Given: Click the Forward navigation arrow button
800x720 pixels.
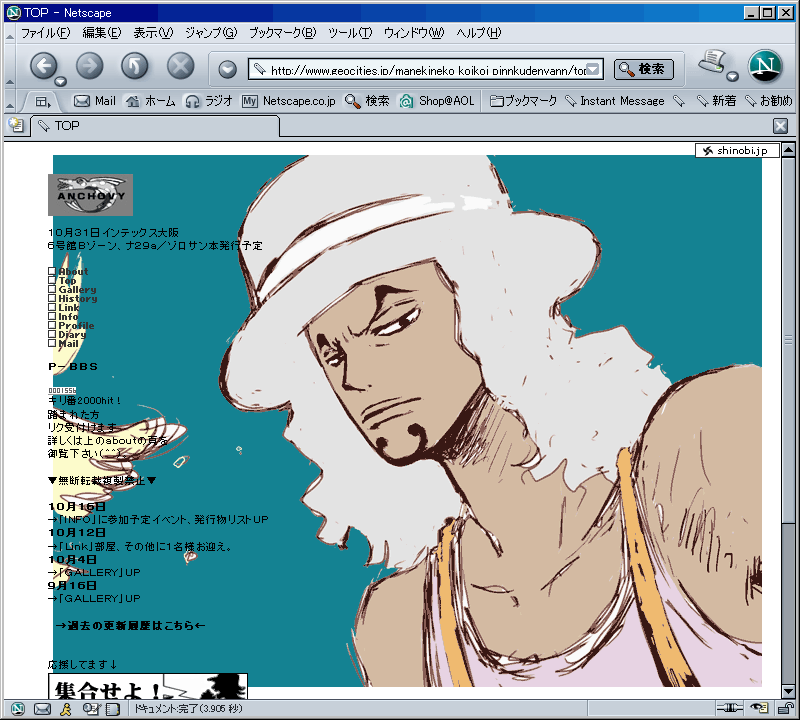Looking at the screenshot, I should pyautogui.click(x=89, y=66).
